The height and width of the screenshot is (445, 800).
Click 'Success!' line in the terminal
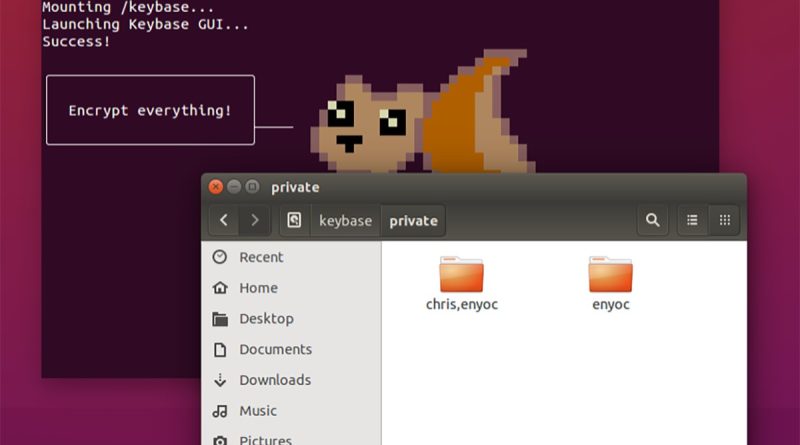[x=77, y=41]
